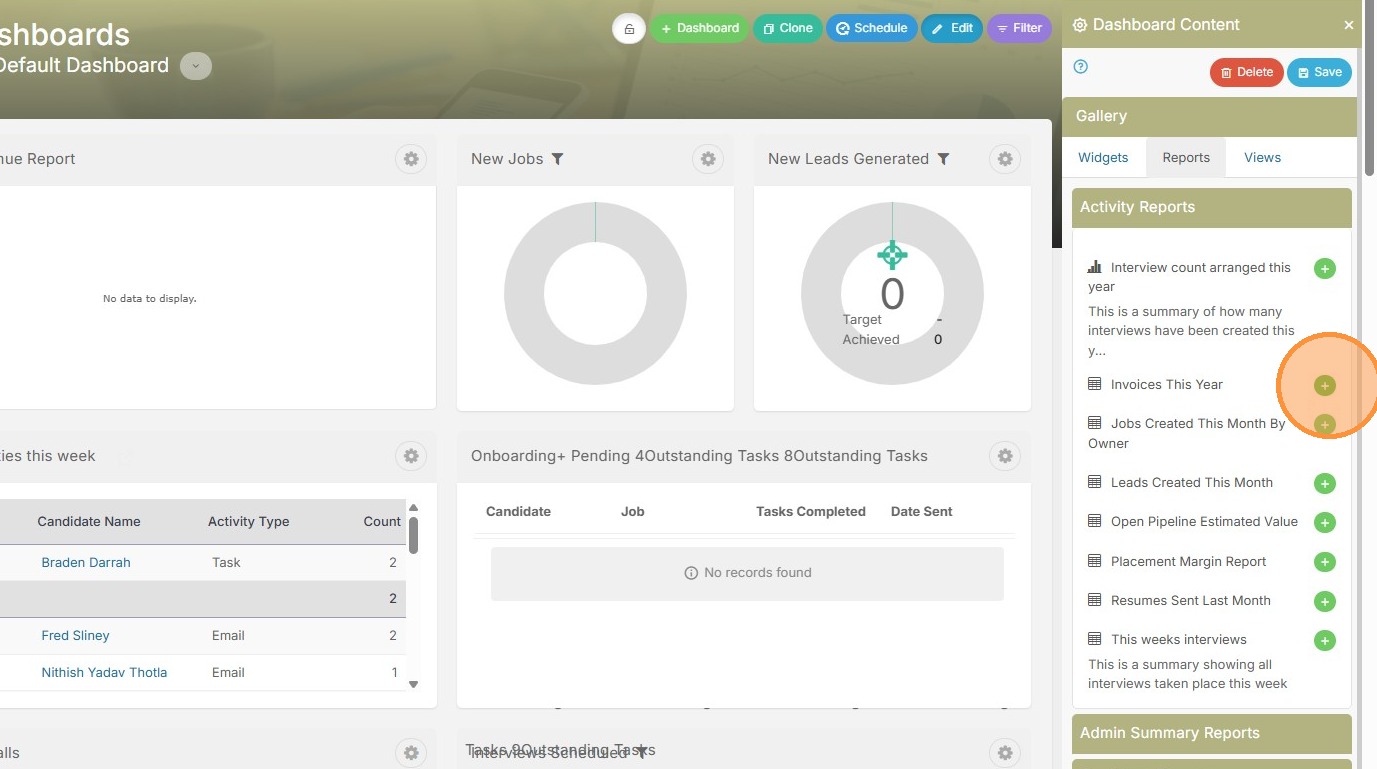Screen dimensions: 1377x769
Task: Click the Job column header in Onboarding table
Action: coord(633,512)
